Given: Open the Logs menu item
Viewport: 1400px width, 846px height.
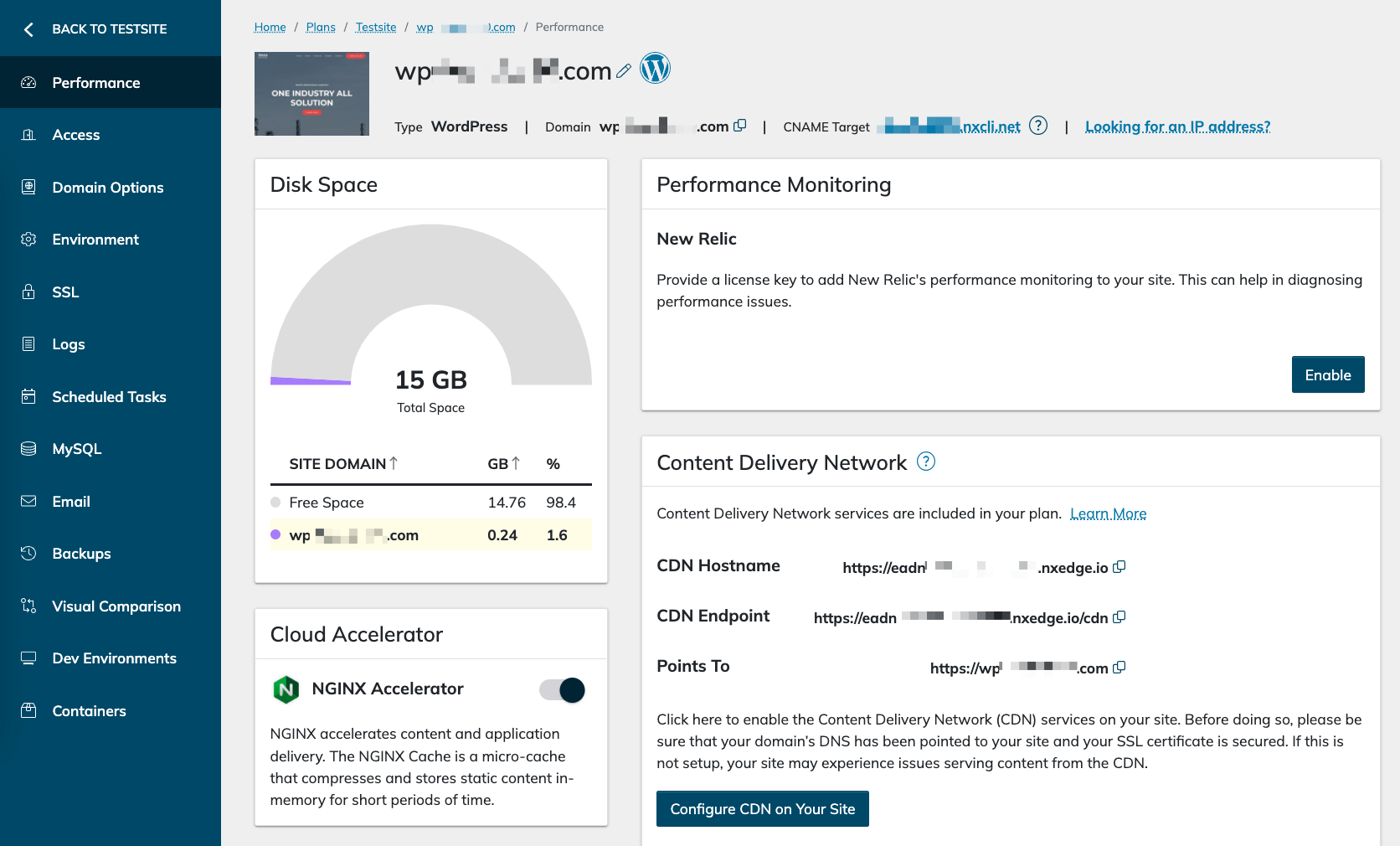Looking at the screenshot, I should pyautogui.click(x=111, y=344).
